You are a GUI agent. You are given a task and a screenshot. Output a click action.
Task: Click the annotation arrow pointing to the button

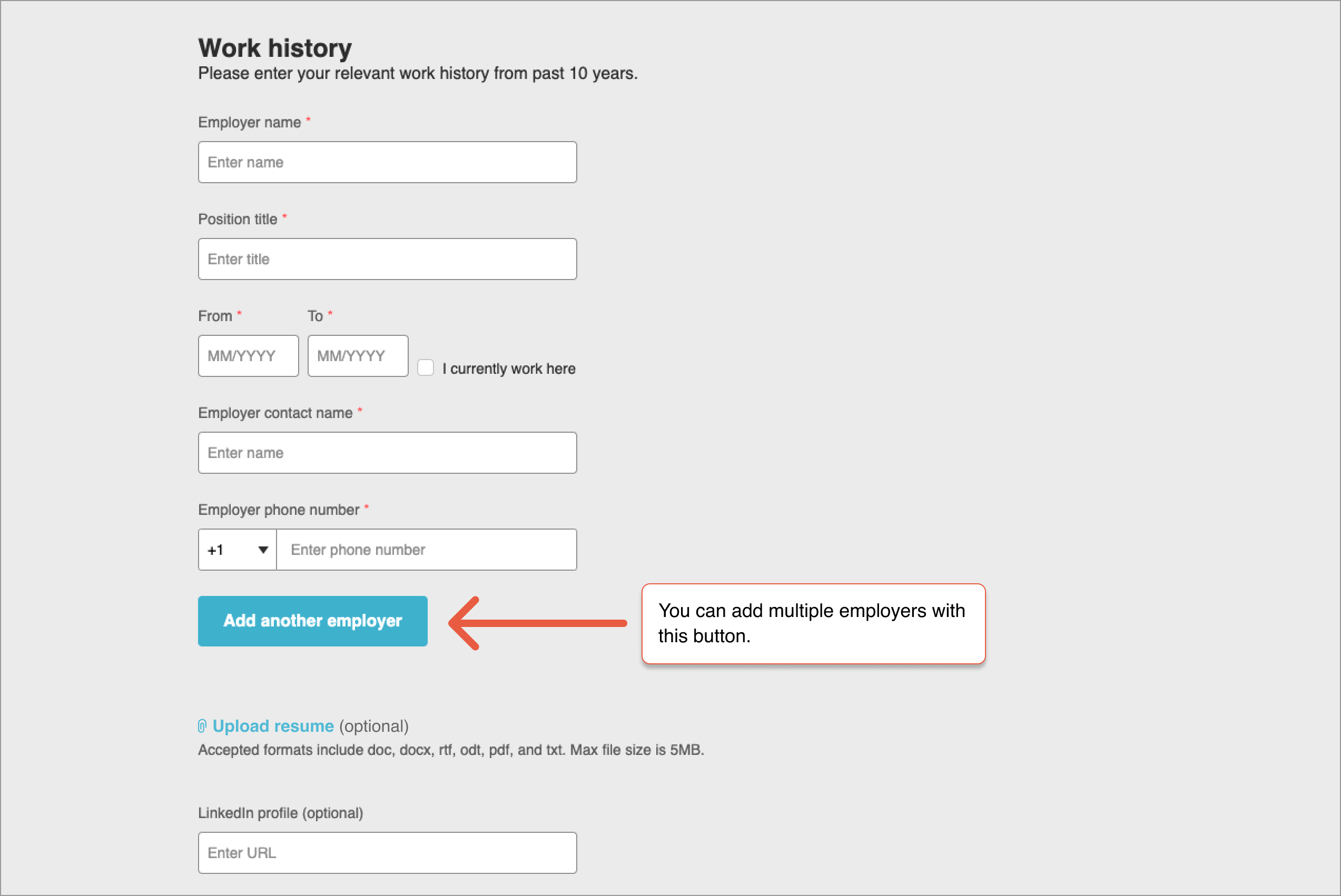click(x=537, y=623)
